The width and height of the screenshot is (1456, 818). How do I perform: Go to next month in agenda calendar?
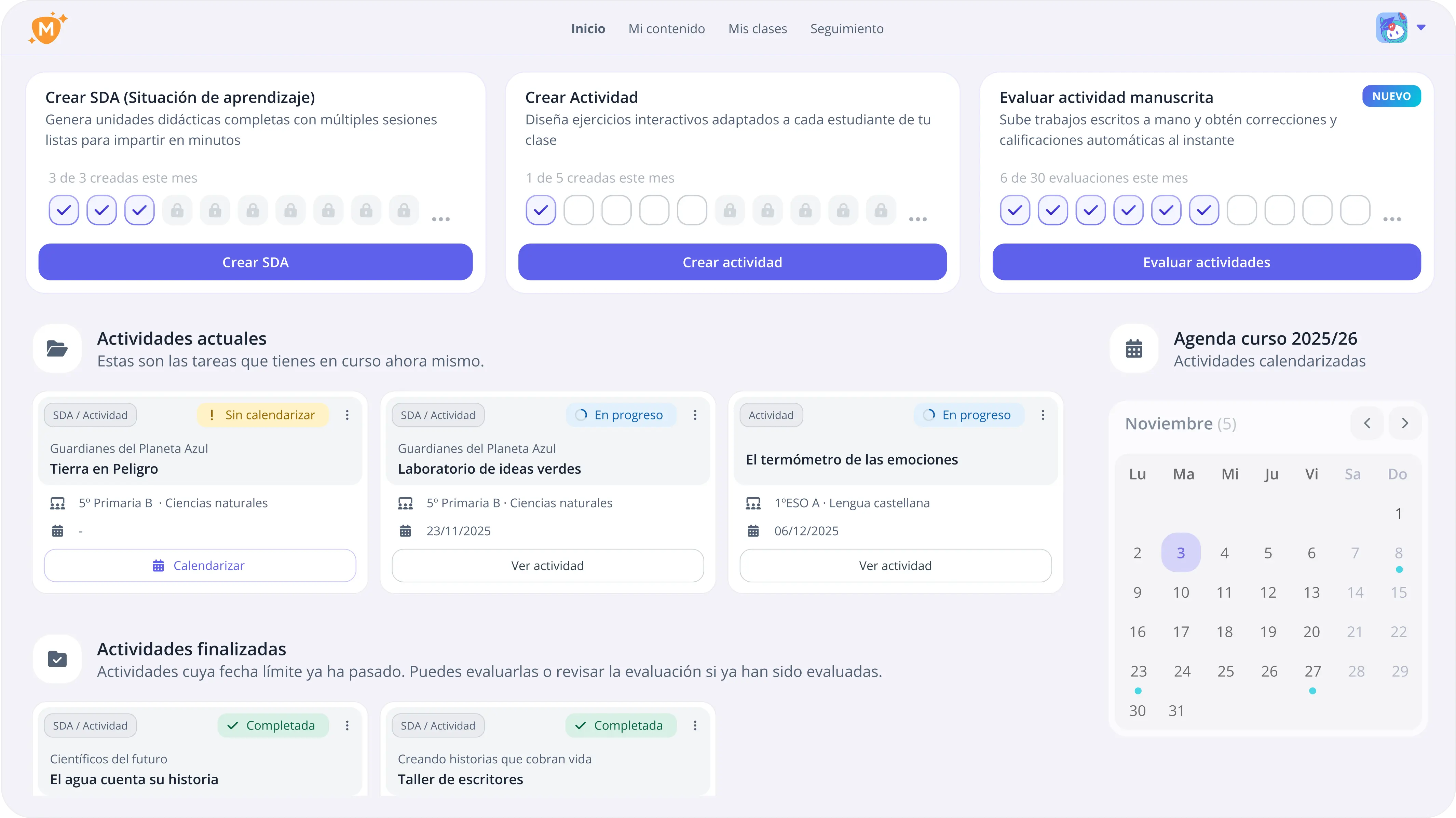[1404, 423]
